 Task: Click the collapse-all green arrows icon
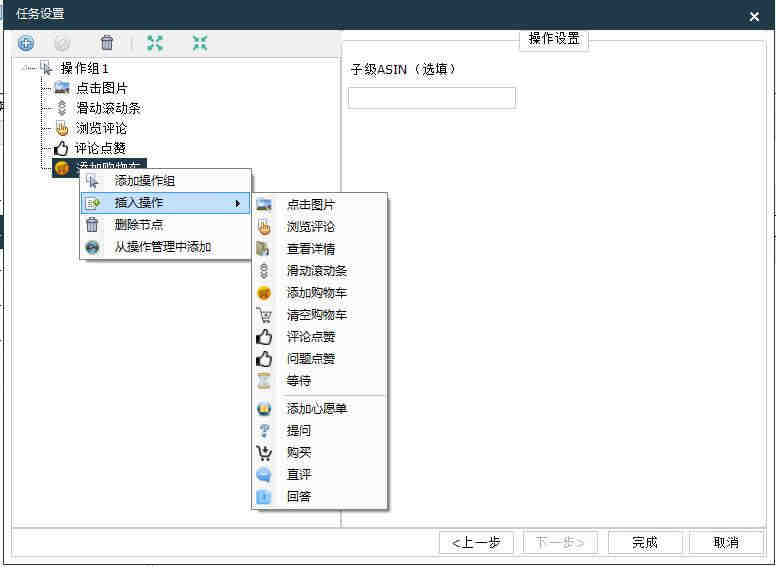coord(200,43)
